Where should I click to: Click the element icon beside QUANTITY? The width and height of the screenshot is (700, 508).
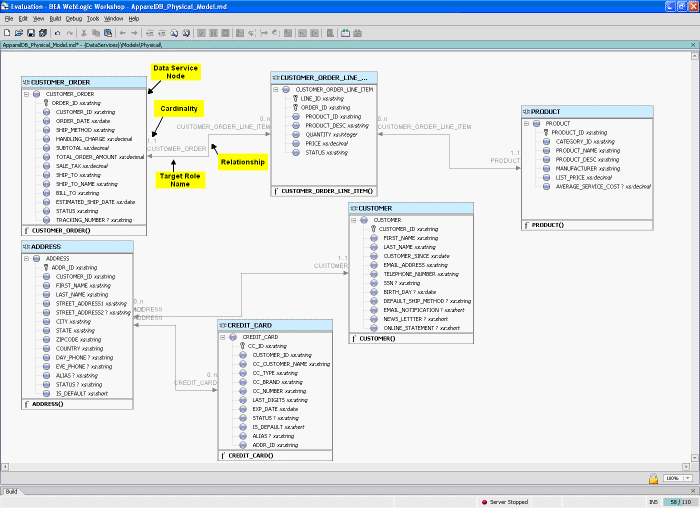coord(296,134)
